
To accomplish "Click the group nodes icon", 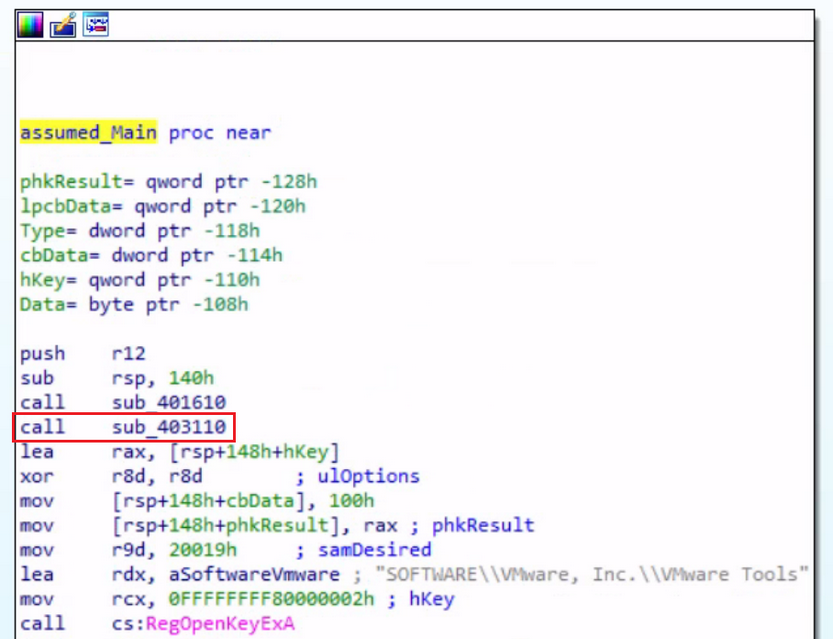I will tap(96, 24).
